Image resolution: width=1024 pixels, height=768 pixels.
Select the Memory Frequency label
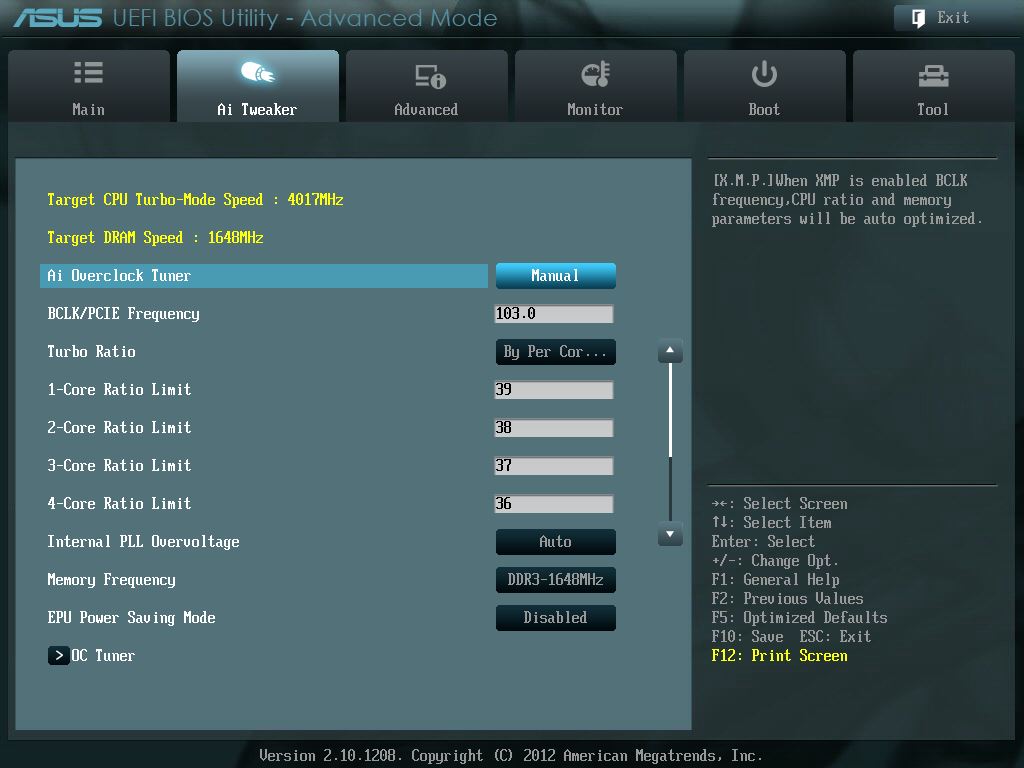[x=112, y=580]
